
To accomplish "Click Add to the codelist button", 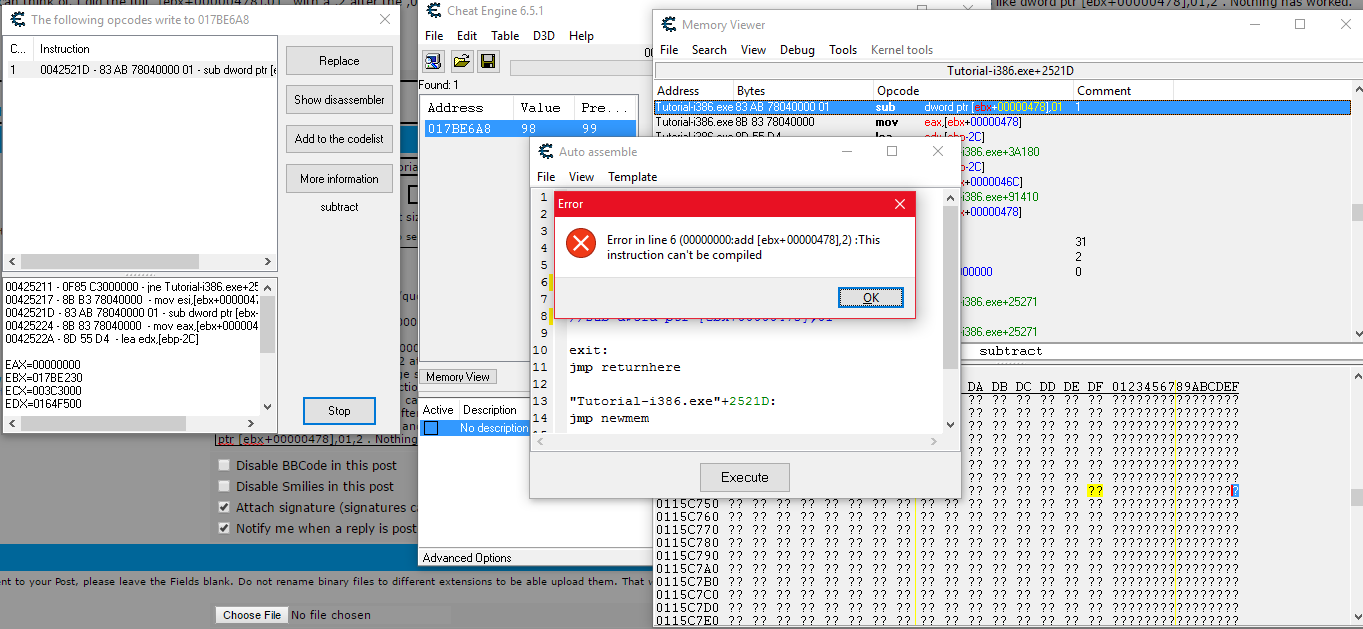I will (339, 139).
